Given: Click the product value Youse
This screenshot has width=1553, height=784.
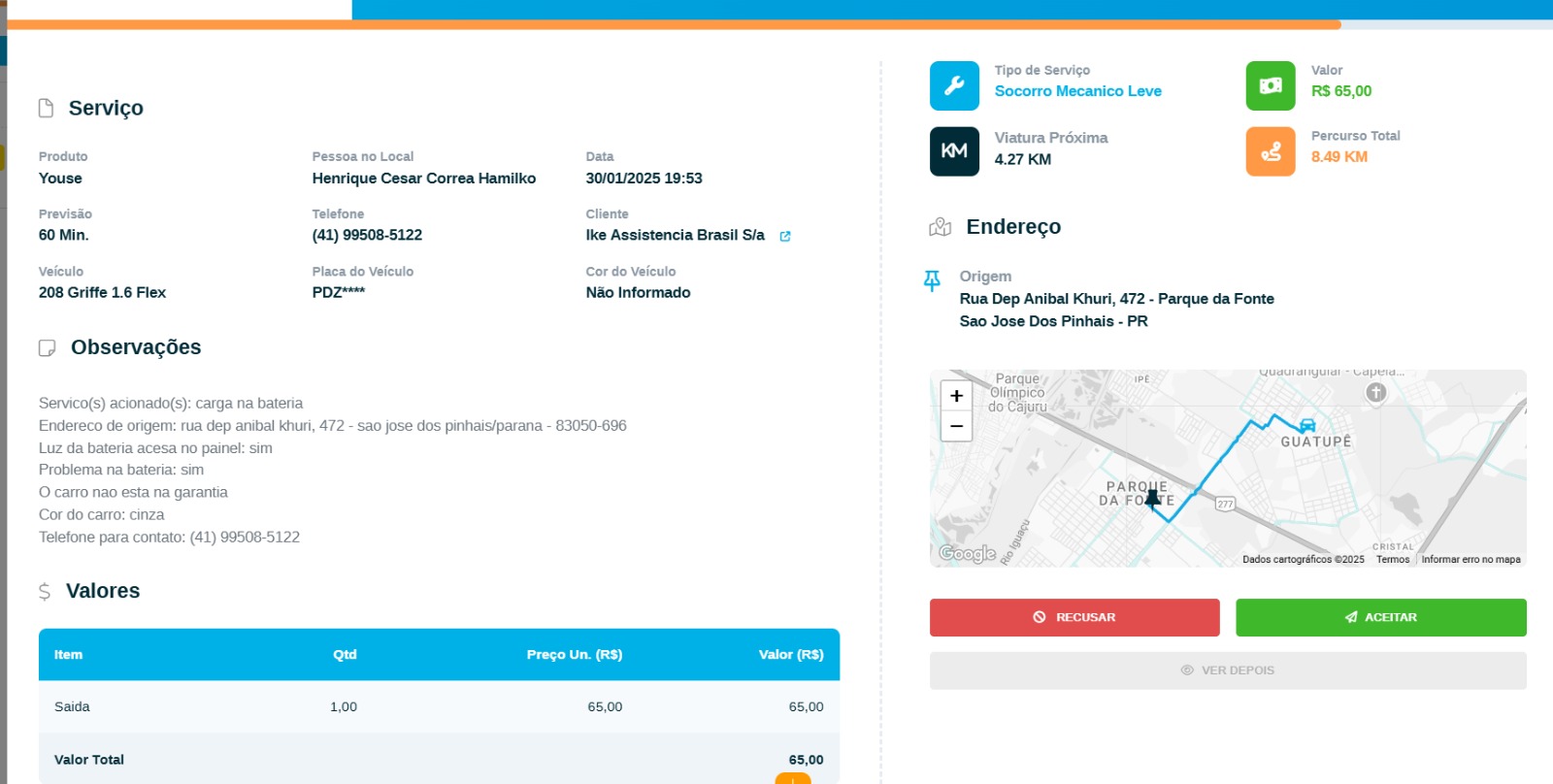Looking at the screenshot, I should [x=60, y=179].
